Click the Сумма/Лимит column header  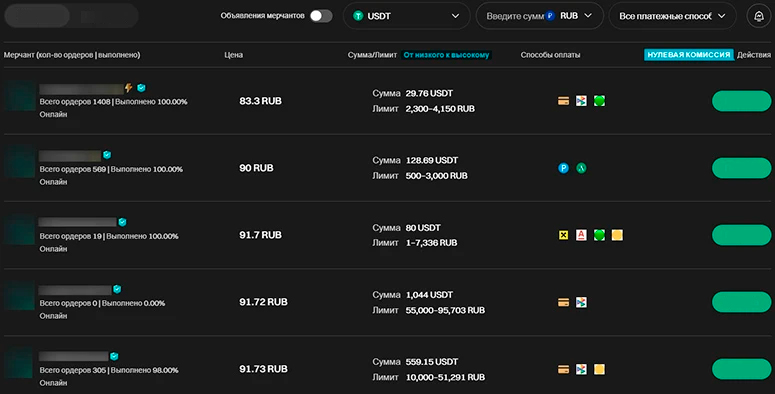pyautogui.click(x=372, y=55)
